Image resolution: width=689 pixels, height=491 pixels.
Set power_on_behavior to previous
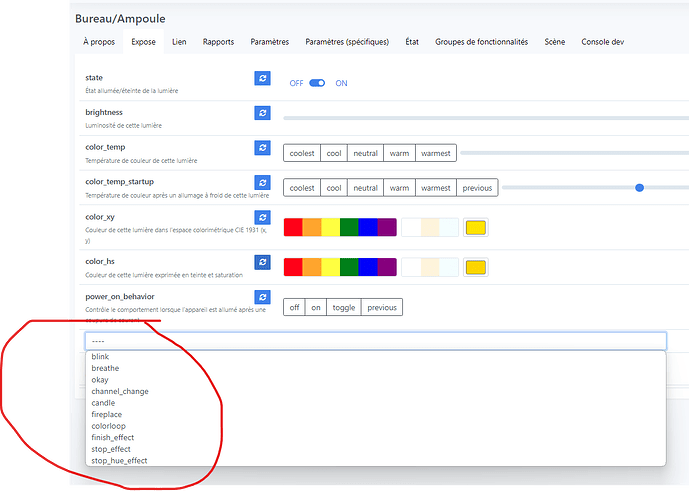point(382,307)
